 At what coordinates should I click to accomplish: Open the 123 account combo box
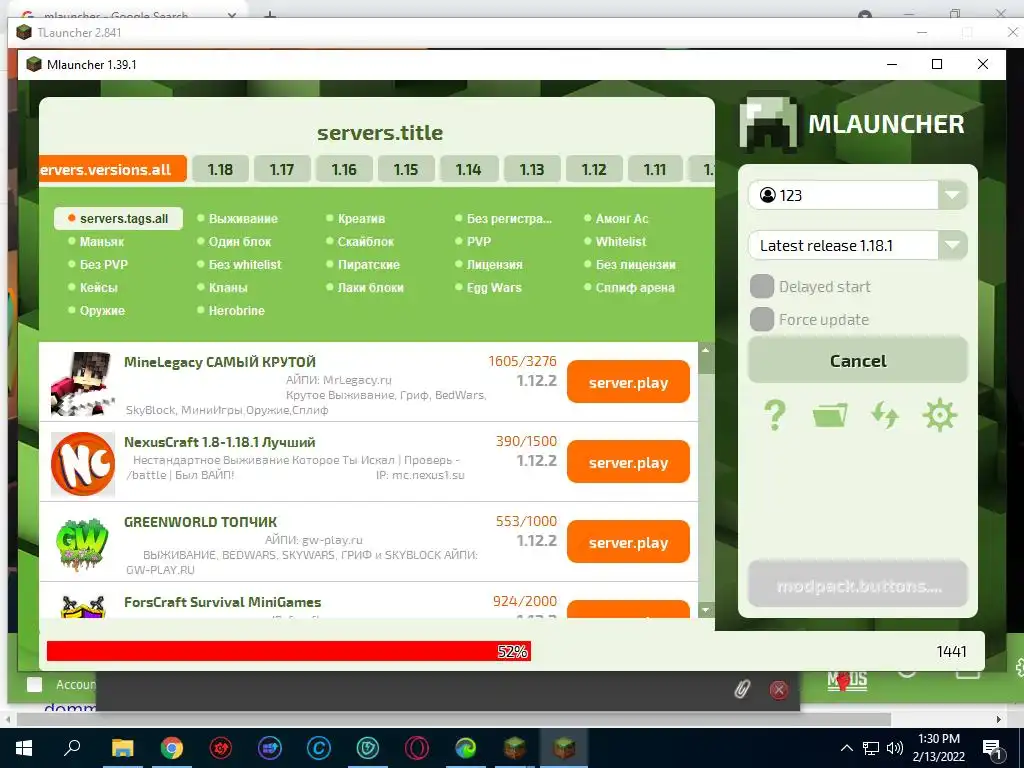[857, 195]
